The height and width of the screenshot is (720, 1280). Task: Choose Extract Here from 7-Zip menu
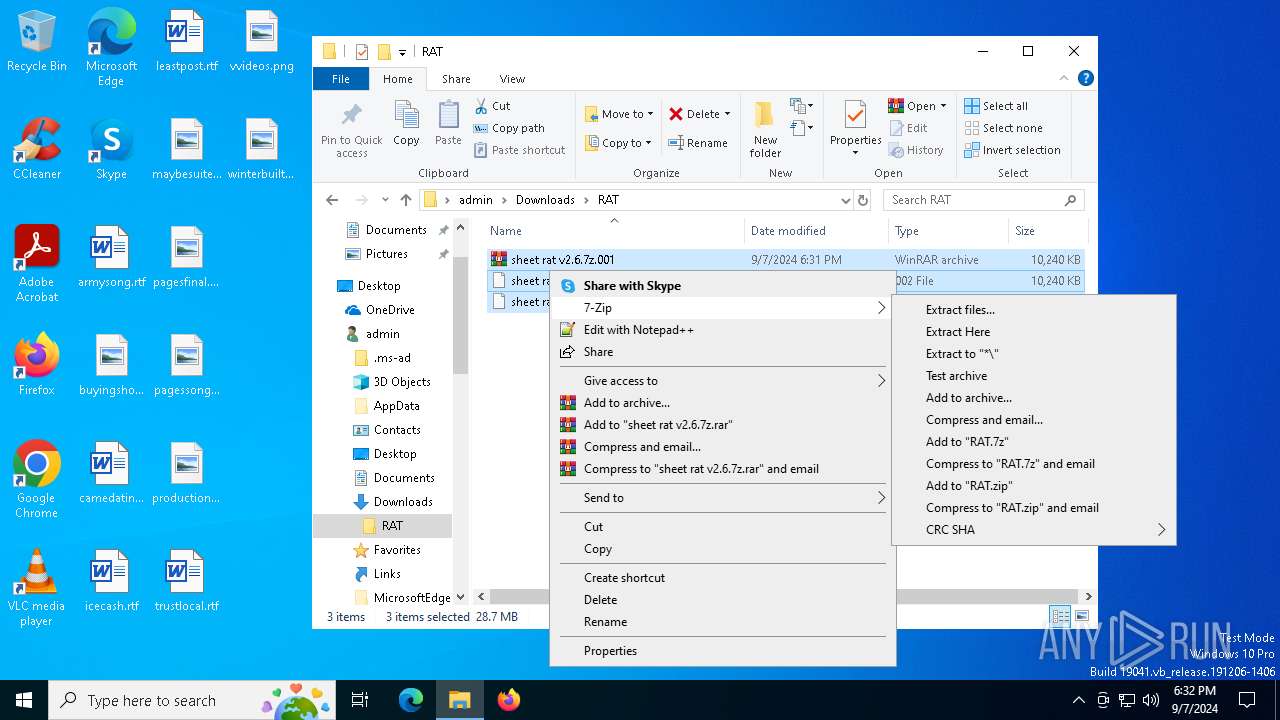pyautogui.click(x=958, y=332)
